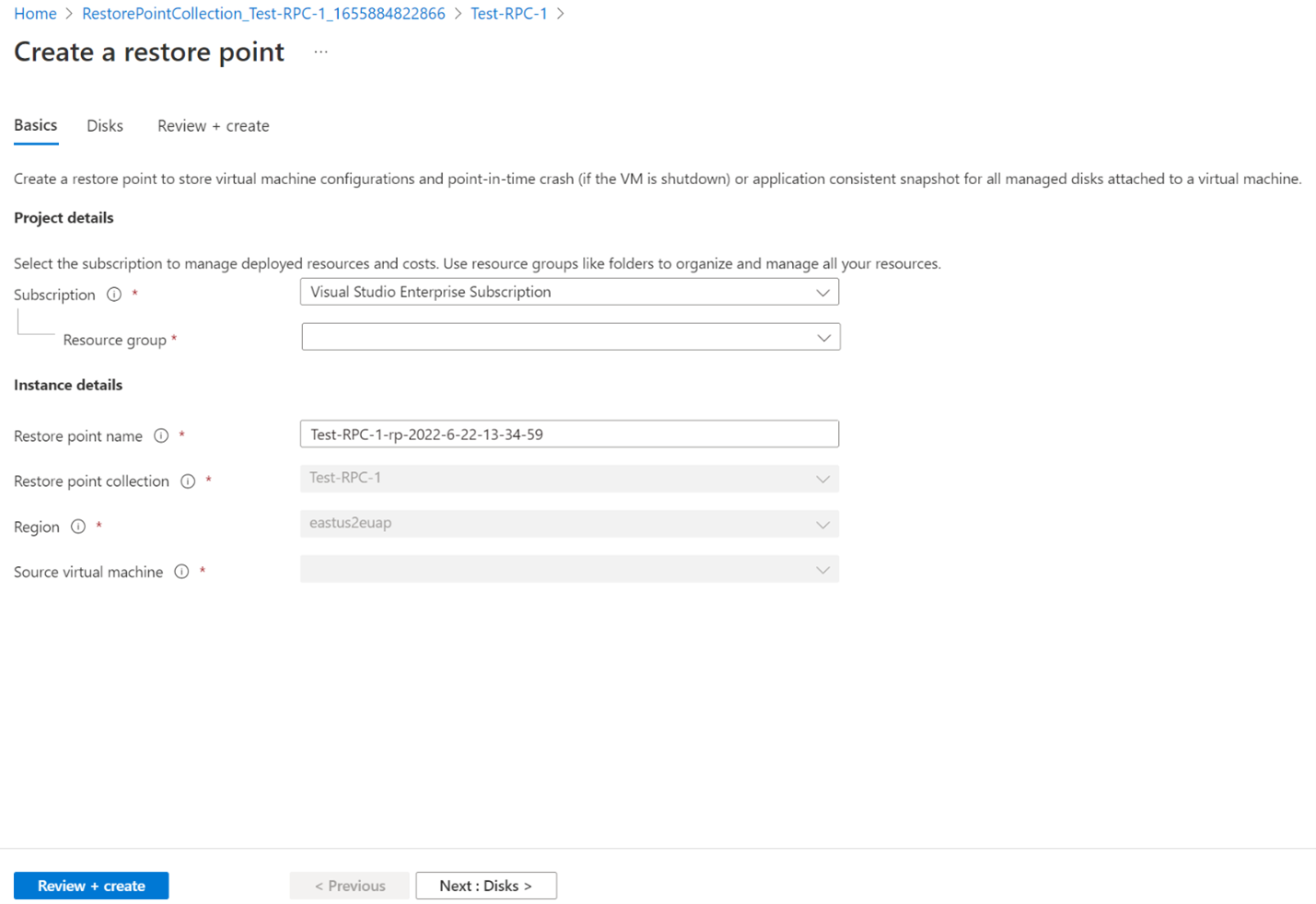
Task: Select the Basics tab
Action: point(35,125)
